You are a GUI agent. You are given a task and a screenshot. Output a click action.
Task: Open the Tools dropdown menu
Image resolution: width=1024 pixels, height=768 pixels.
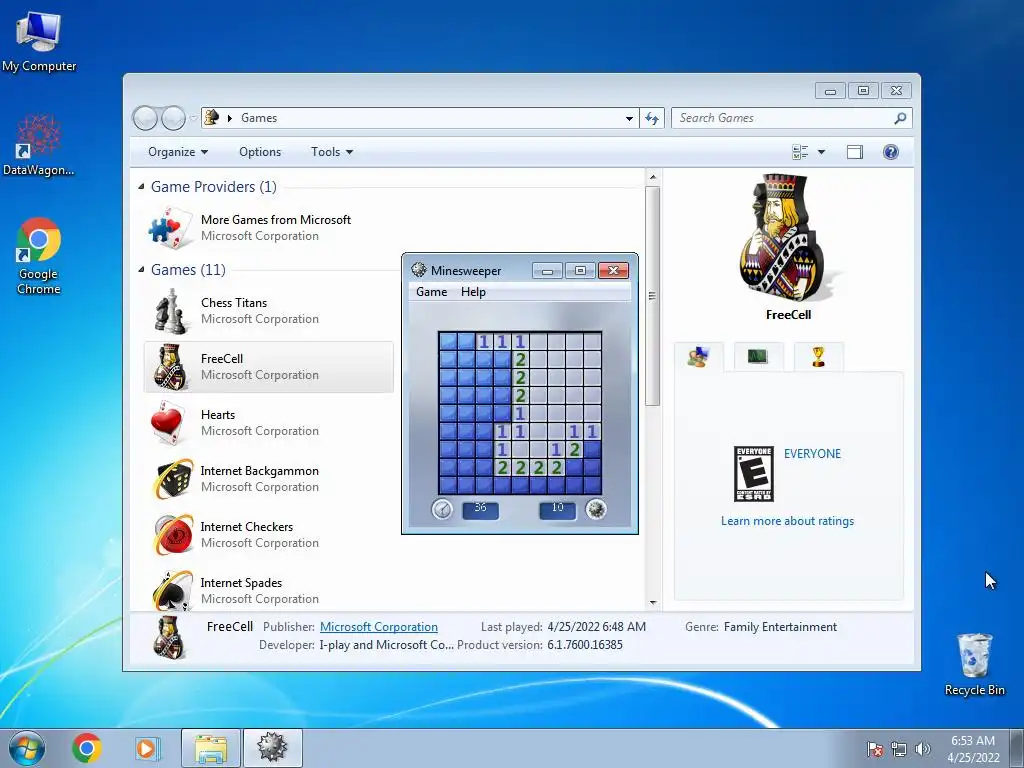tap(332, 152)
